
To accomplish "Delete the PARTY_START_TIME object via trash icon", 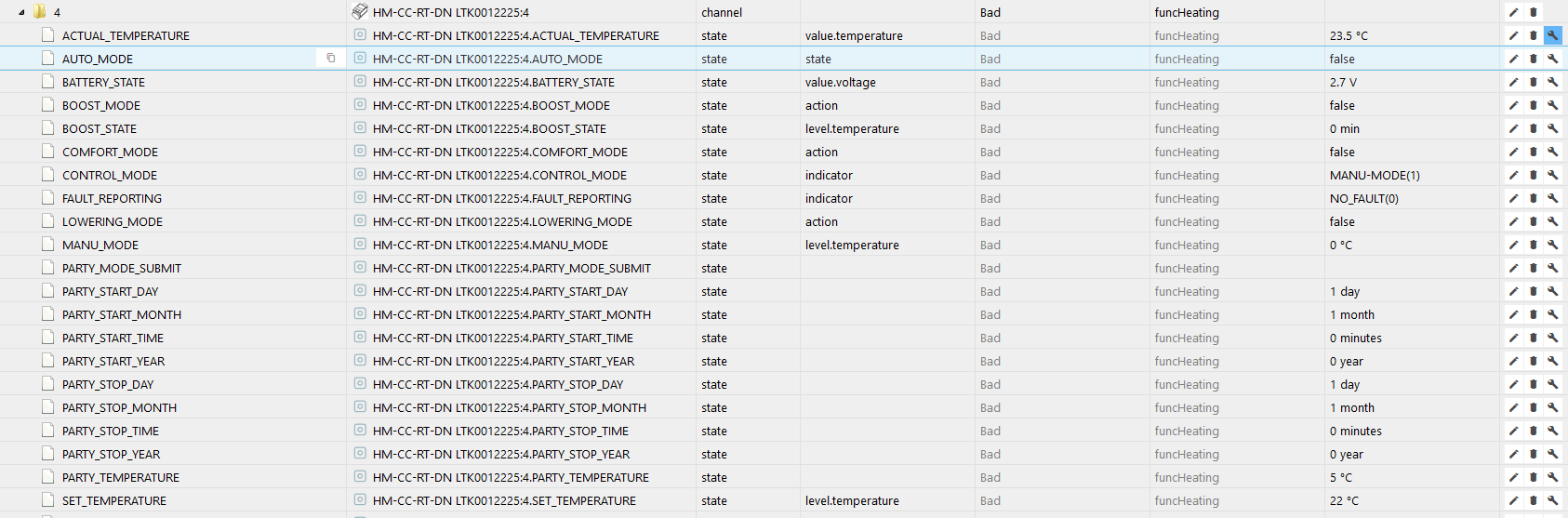I will tap(1533, 338).
